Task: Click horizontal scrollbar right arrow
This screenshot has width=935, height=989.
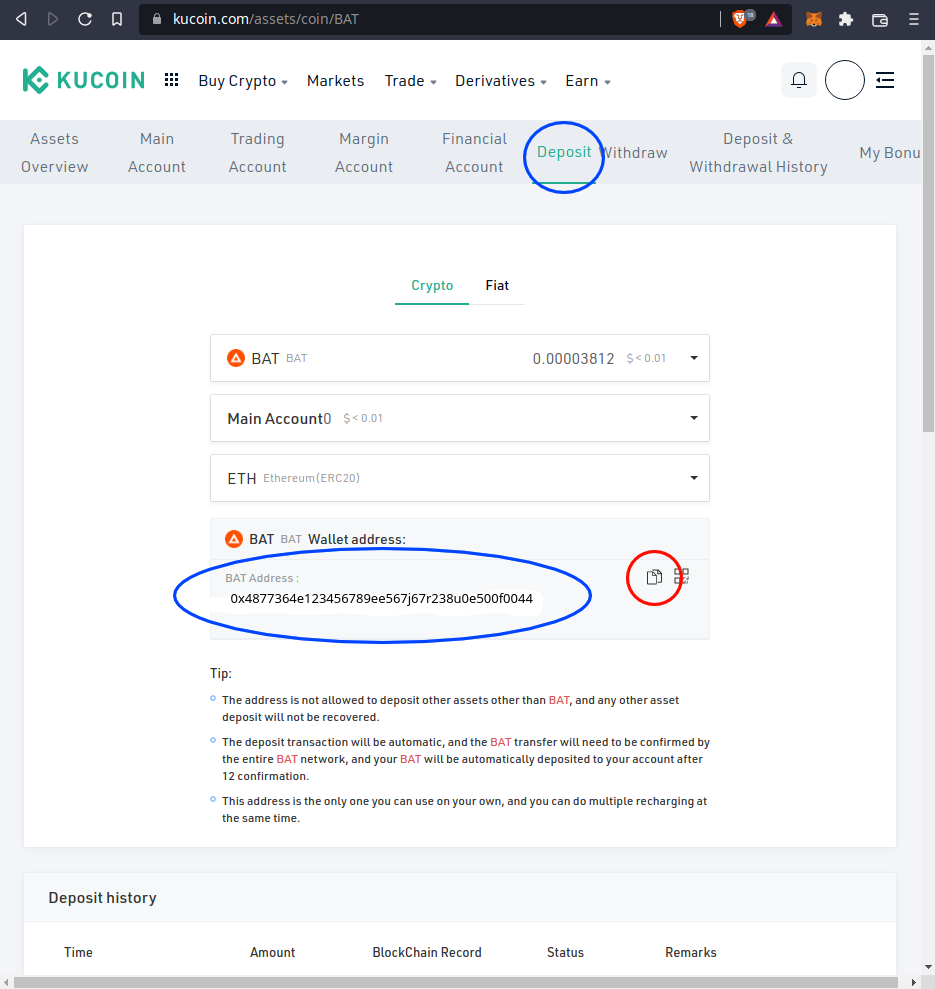Action: point(914,983)
